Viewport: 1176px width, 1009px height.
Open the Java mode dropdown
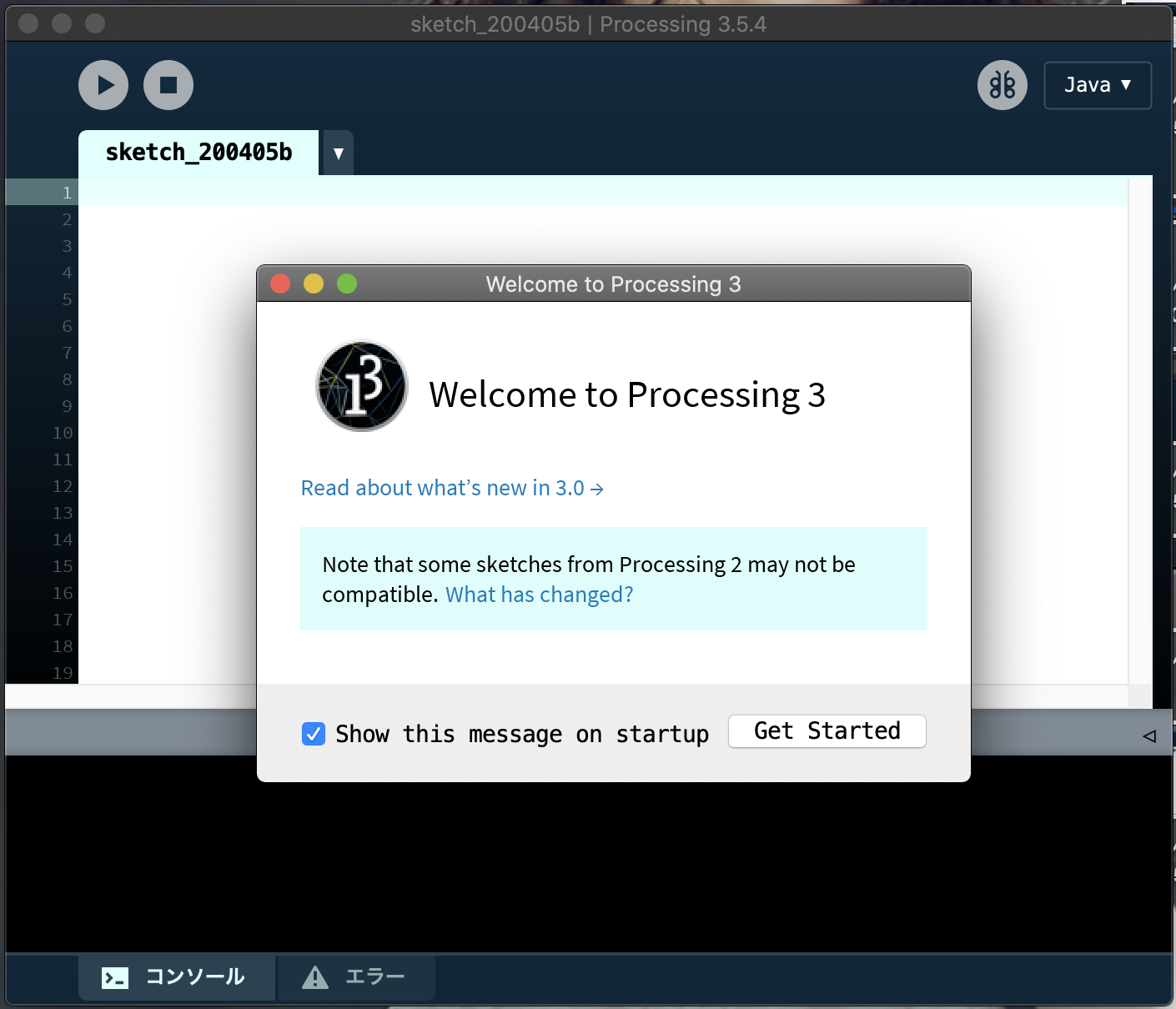coord(1098,85)
